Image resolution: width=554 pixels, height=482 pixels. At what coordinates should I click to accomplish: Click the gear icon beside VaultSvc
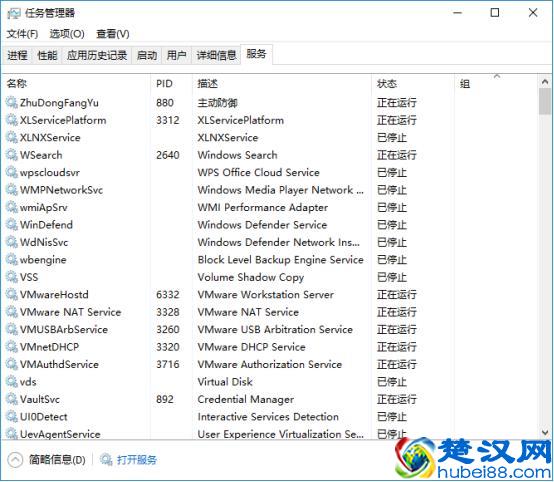click(11, 399)
